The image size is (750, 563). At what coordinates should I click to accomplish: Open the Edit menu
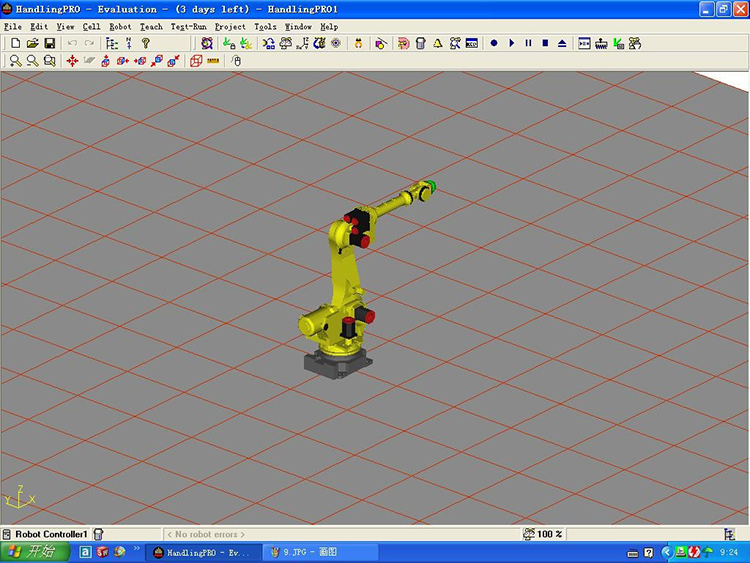pyautogui.click(x=39, y=27)
